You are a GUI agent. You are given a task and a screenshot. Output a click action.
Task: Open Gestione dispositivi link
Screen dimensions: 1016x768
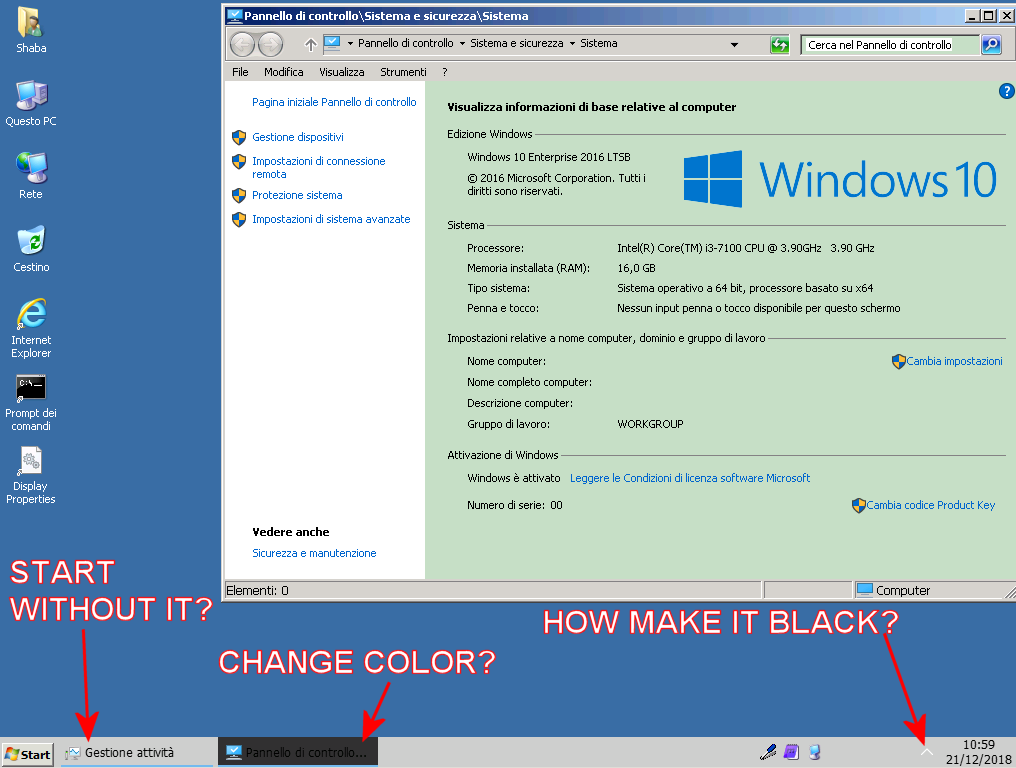pos(297,137)
